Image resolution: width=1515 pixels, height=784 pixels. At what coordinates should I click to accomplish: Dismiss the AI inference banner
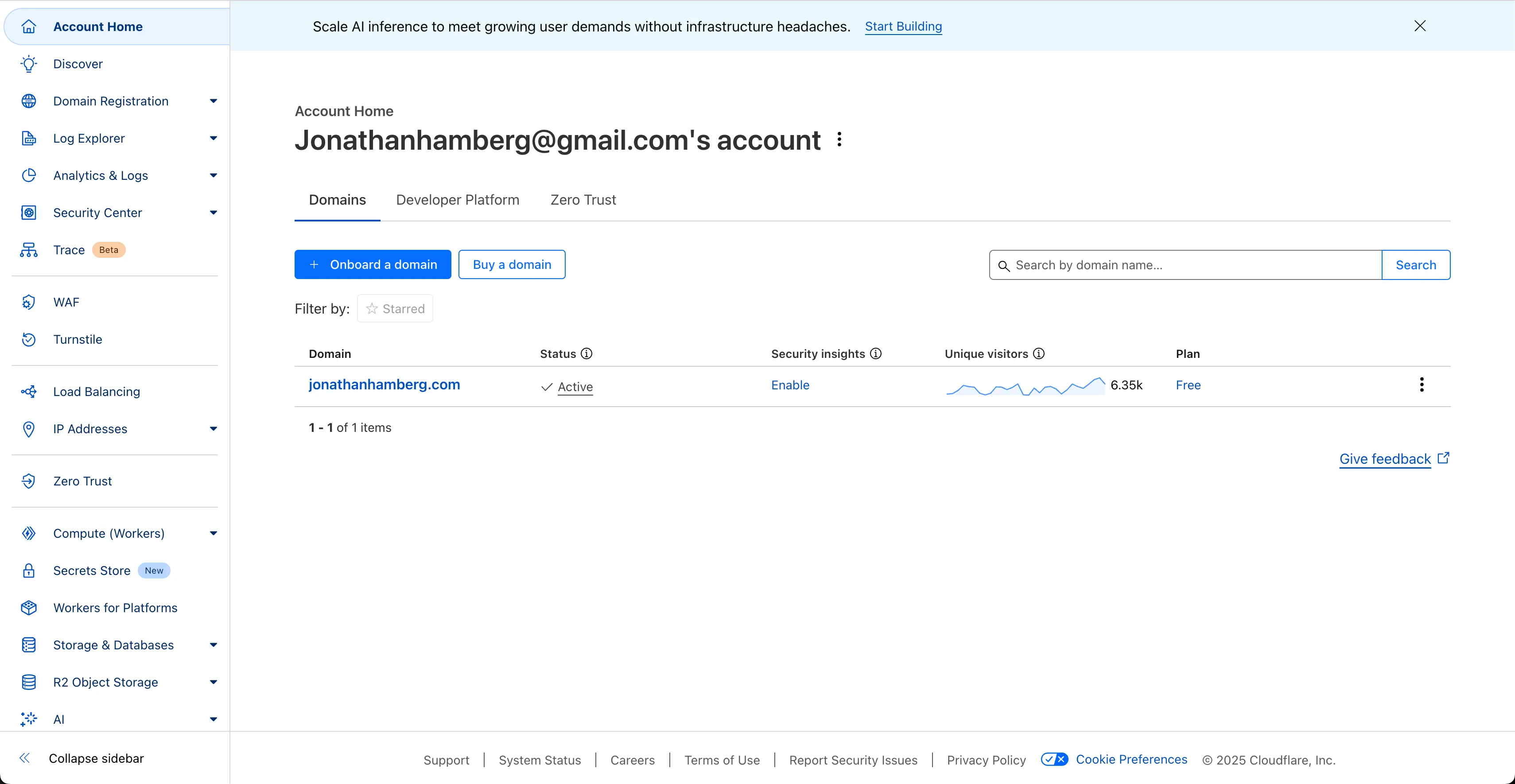pyautogui.click(x=1420, y=26)
